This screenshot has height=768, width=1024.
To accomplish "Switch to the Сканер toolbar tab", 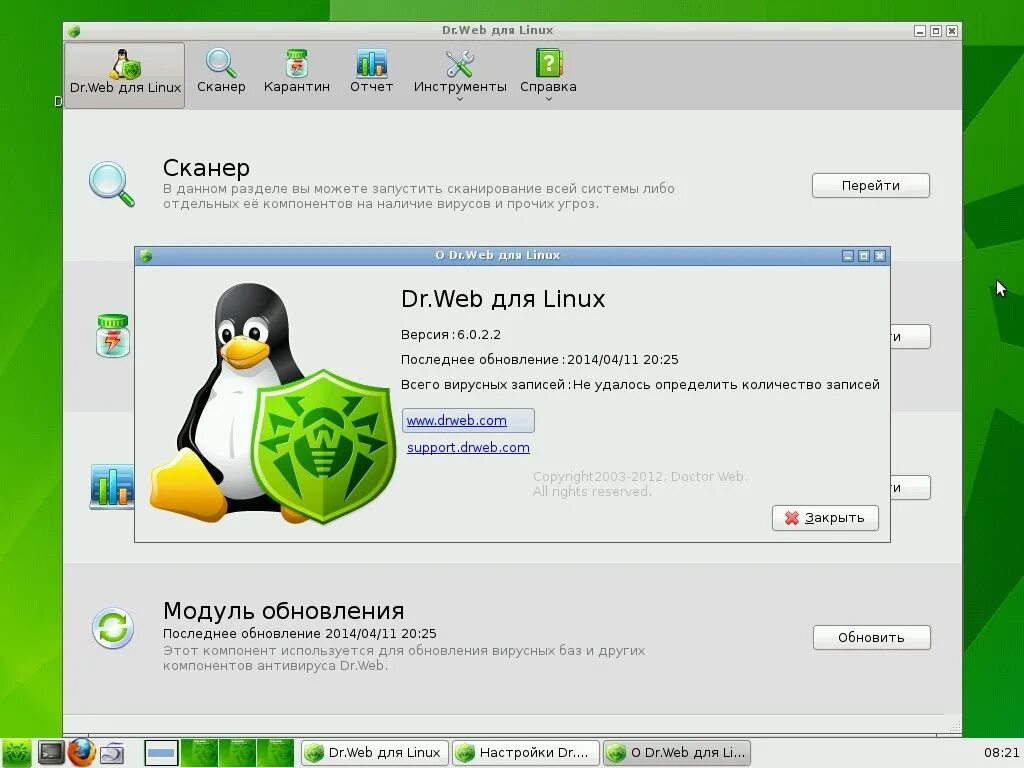I will [221, 72].
